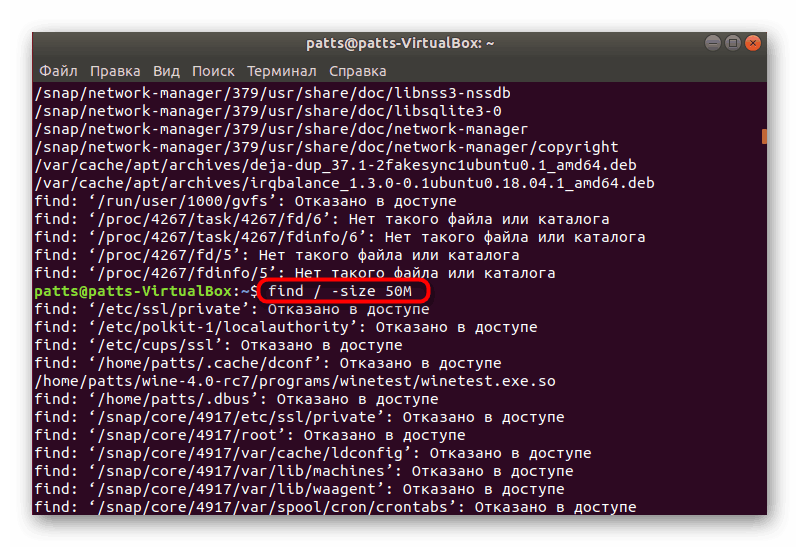Click the irqbalance_1.3.0 deb file line
799x547 pixels.
[344, 183]
